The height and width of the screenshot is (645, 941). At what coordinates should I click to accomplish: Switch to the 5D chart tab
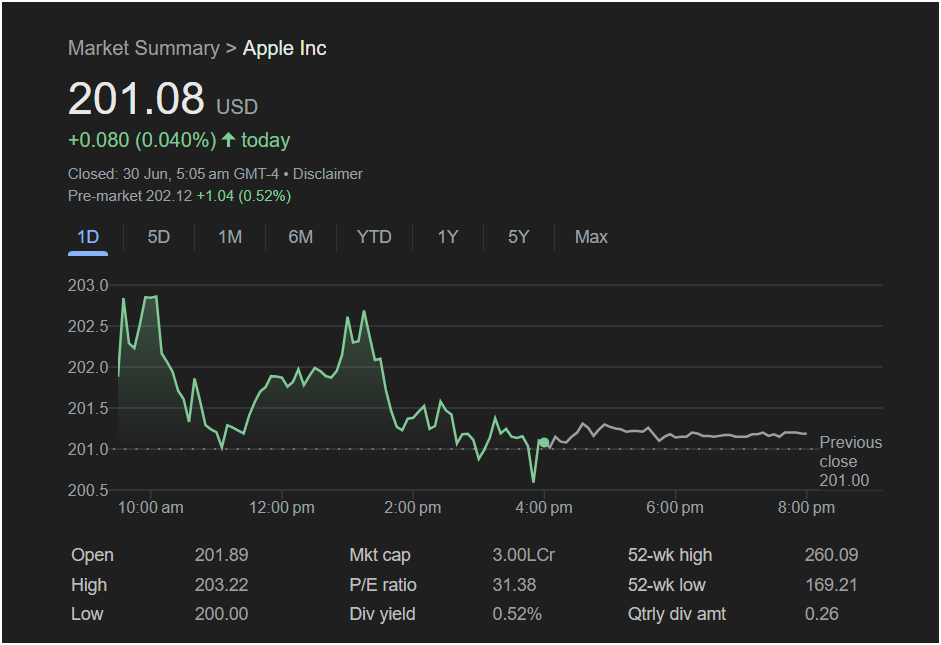click(x=158, y=237)
